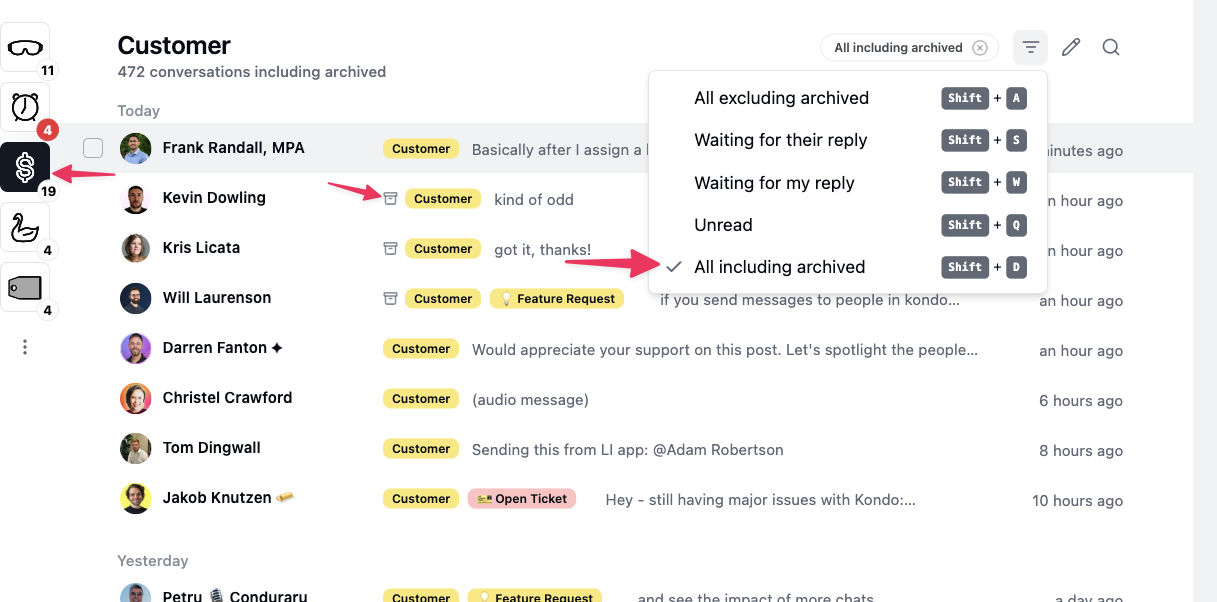Image resolution: width=1217 pixels, height=602 pixels.
Task: Open search with magnifier icon
Action: click(1111, 47)
